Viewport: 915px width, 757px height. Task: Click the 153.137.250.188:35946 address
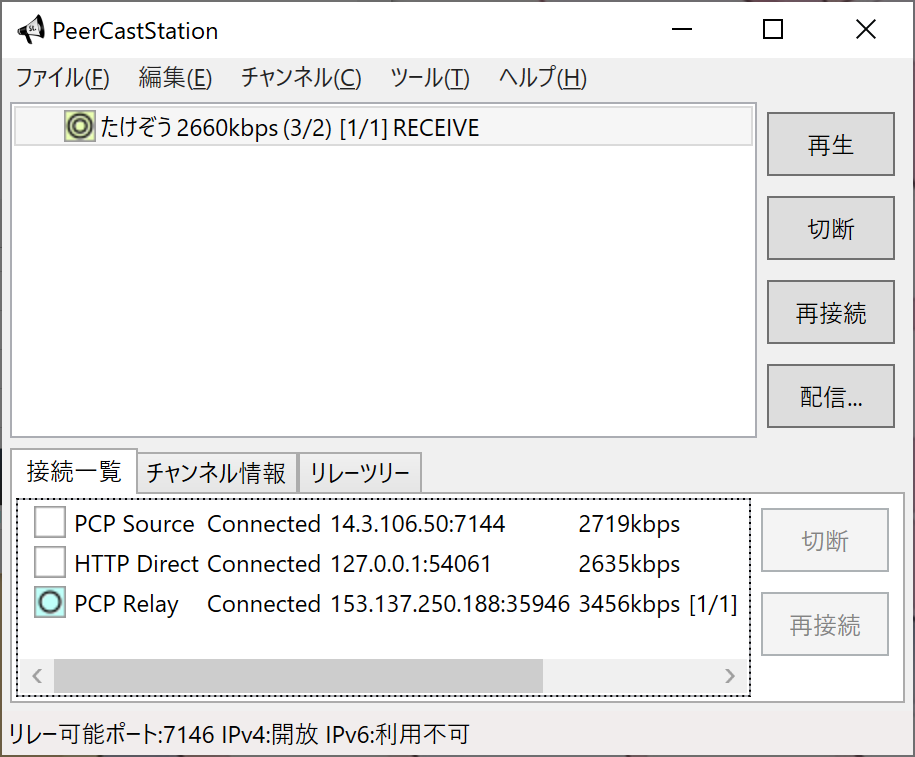point(449,603)
